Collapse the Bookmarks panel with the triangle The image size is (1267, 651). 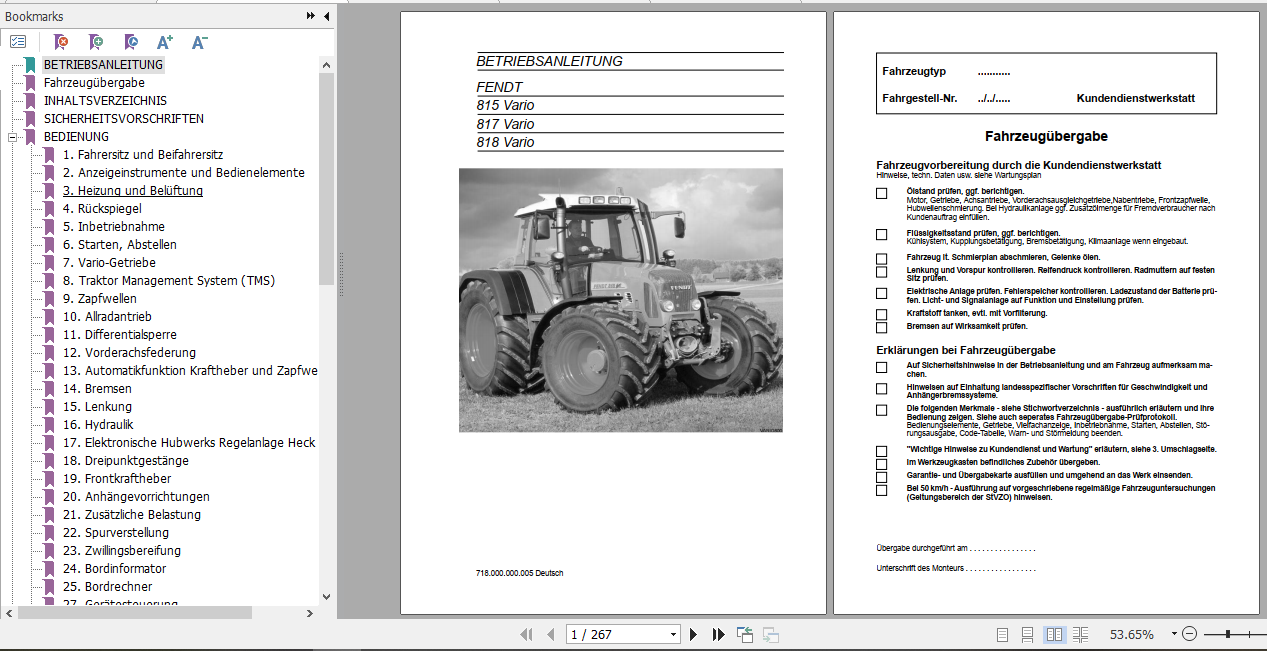coord(326,16)
